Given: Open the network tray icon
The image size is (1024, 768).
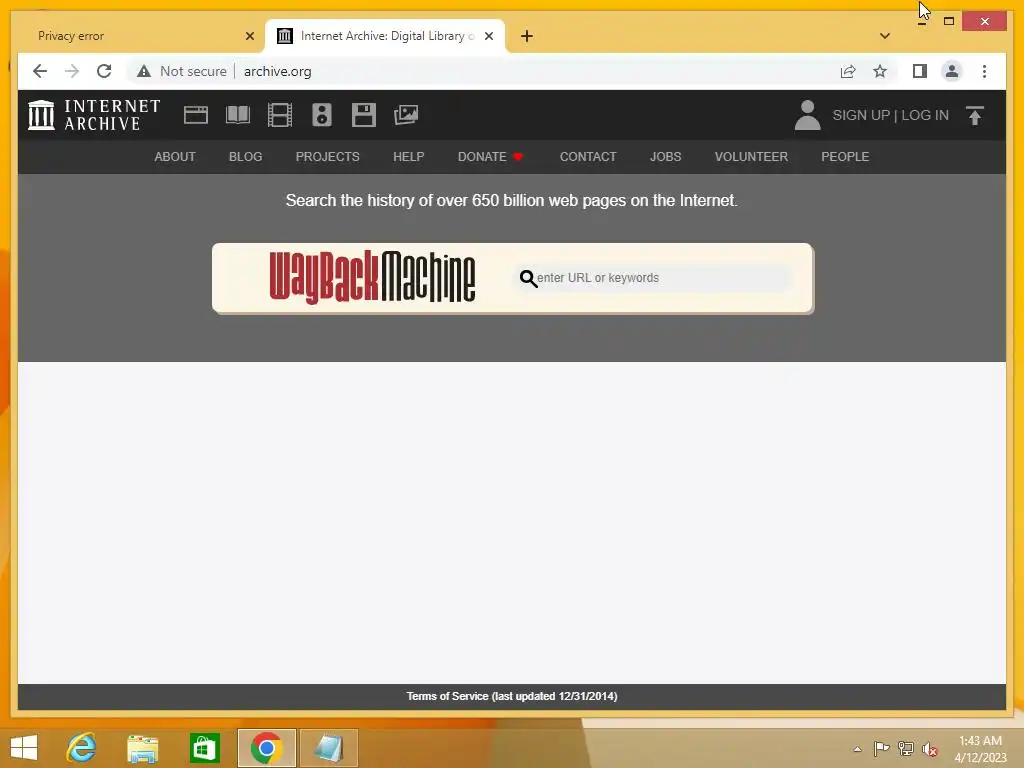Looking at the screenshot, I should 906,748.
